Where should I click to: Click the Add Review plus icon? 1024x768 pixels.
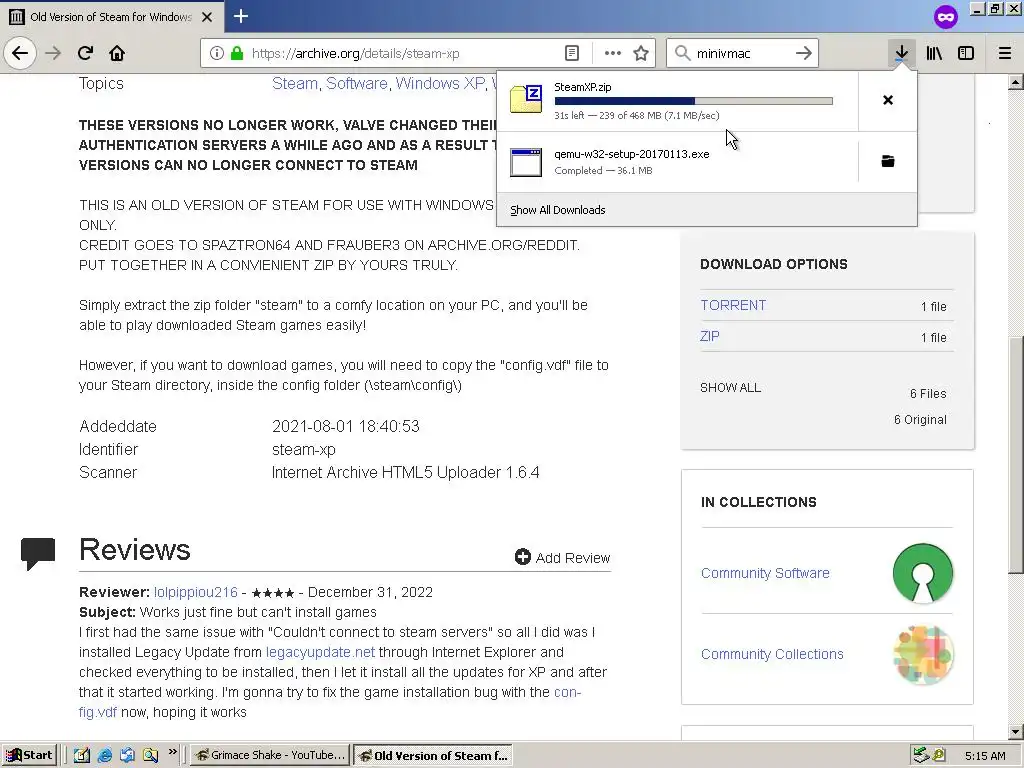tap(522, 557)
